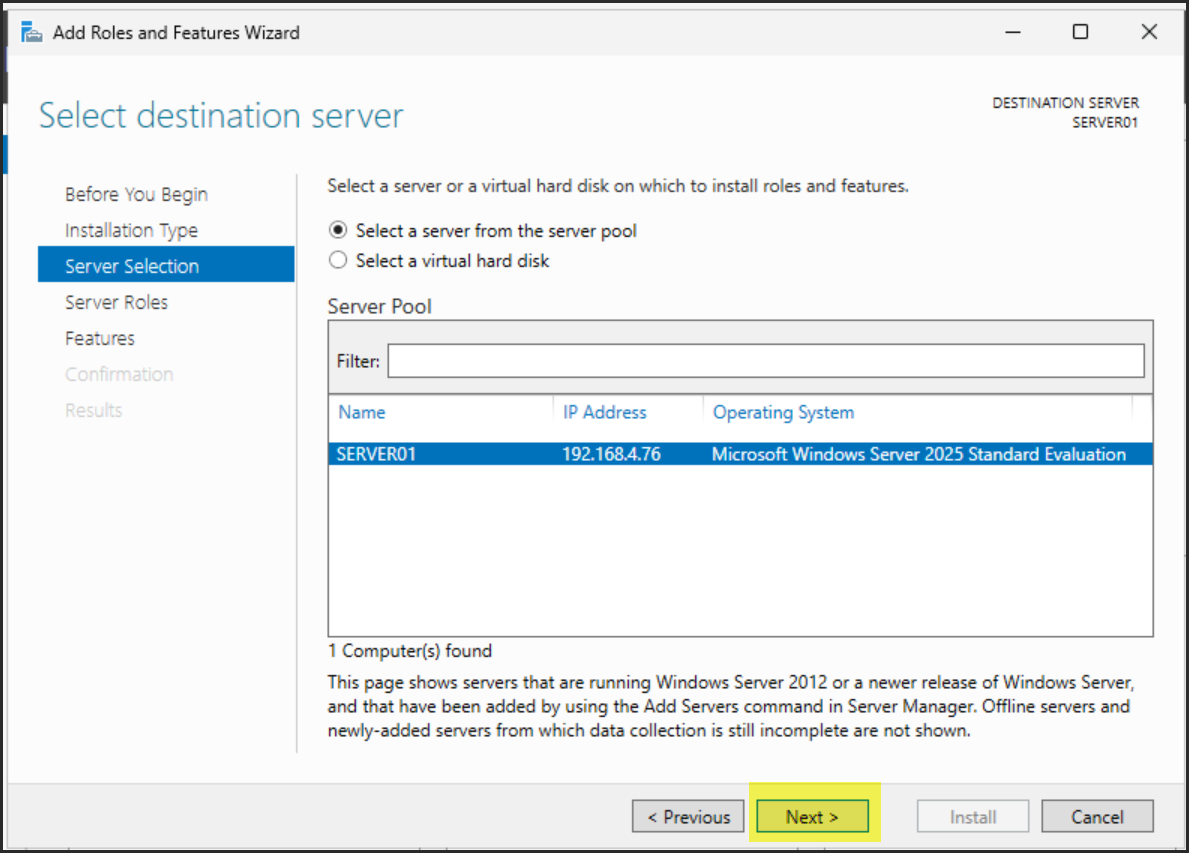This screenshot has width=1189, height=853.
Task: Select SERVER01 row in server pool
Action: click(376, 454)
